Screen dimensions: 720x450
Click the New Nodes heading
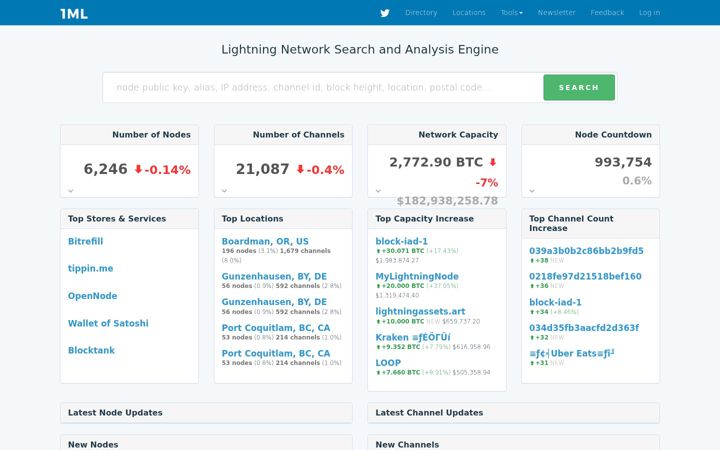(93, 444)
